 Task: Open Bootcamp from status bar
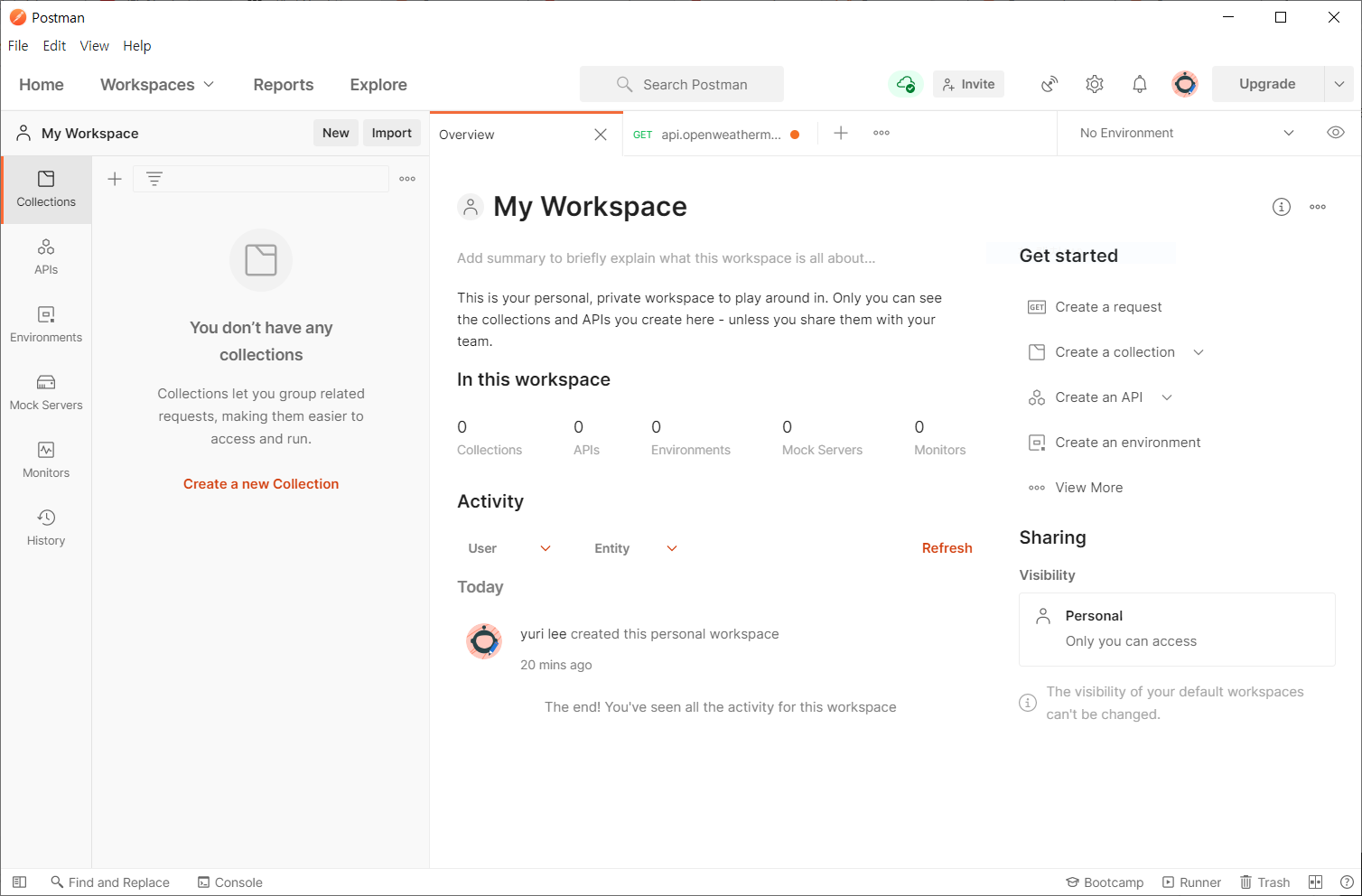pyautogui.click(x=1105, y=882)
